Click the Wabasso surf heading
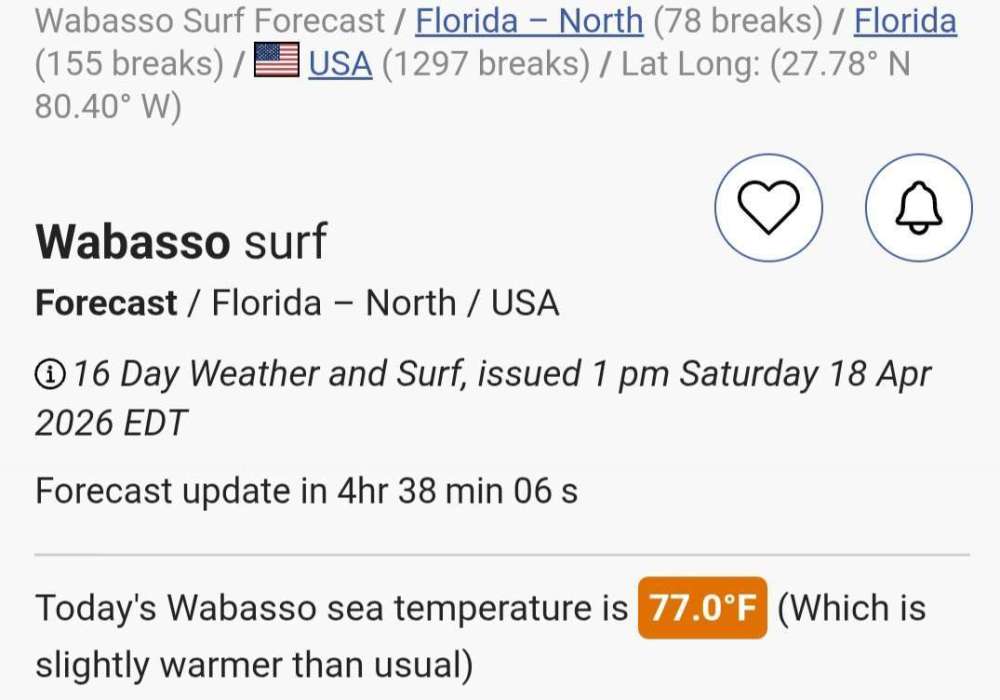Screen dimensions: 1000x700 coord(181,242)
